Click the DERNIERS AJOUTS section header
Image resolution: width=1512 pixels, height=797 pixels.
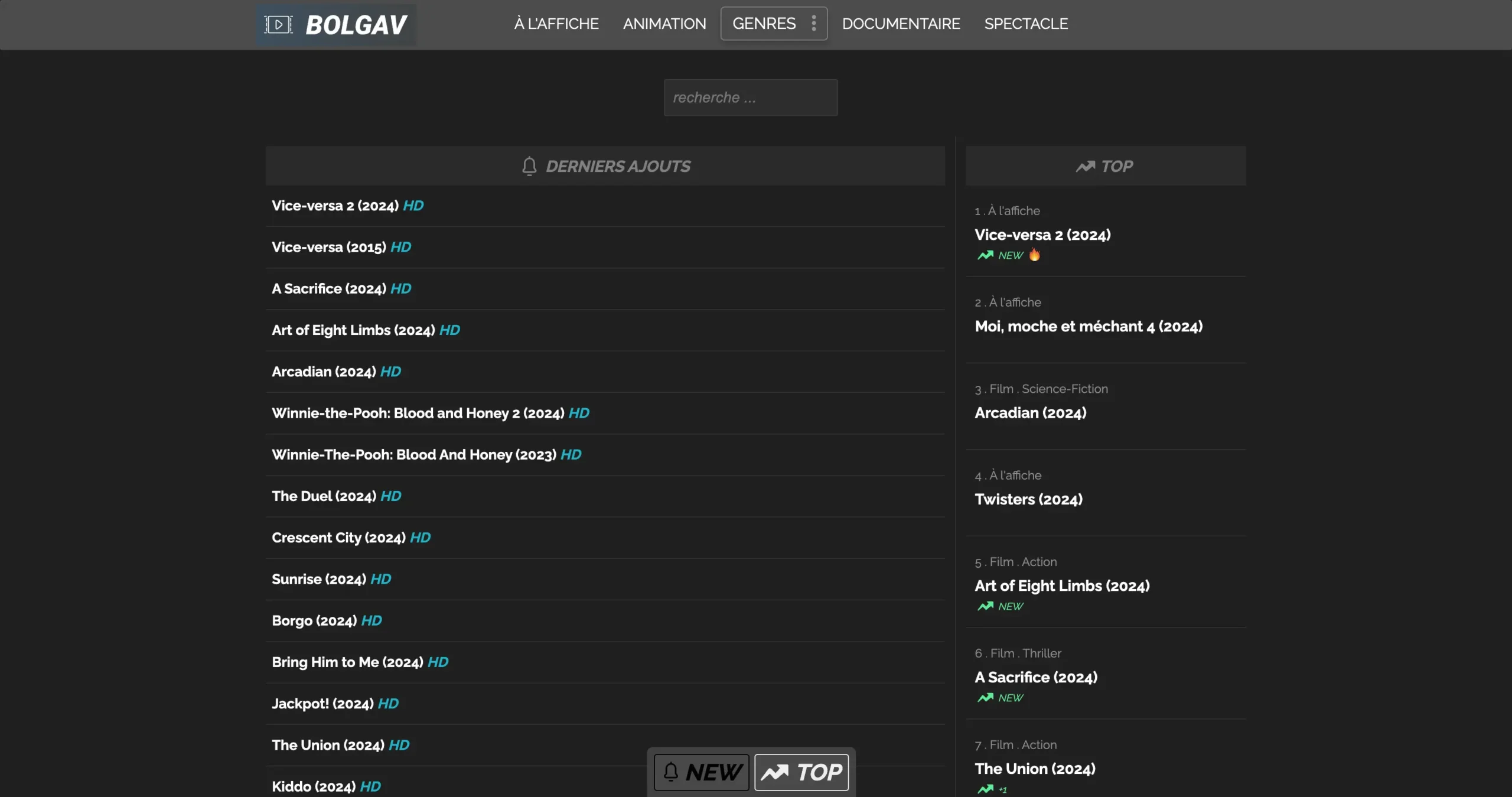pyautogui.click(x=605, y=166)
